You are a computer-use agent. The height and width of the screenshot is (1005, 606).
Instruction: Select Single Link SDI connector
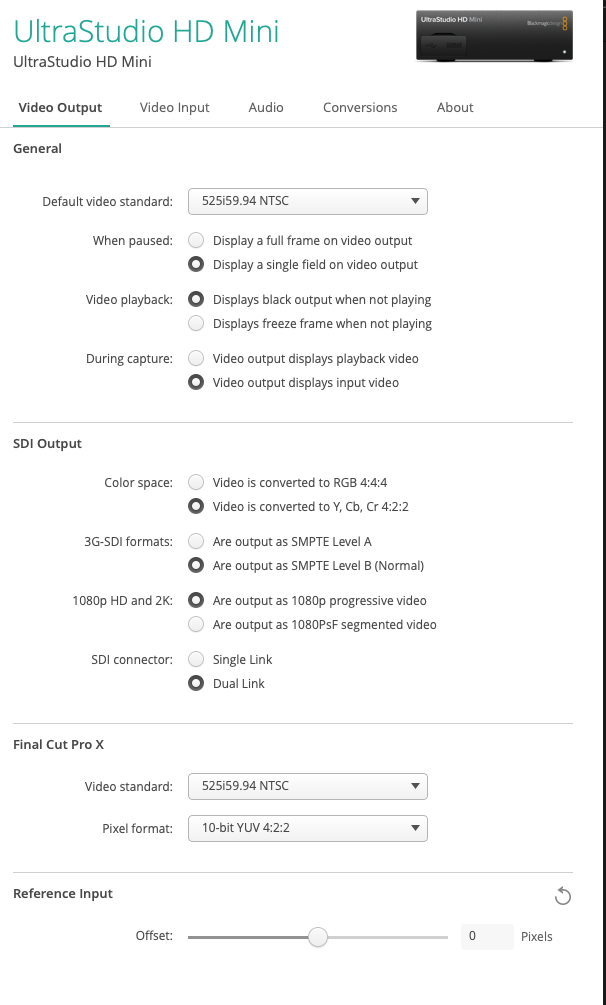(x=196, y=659)
